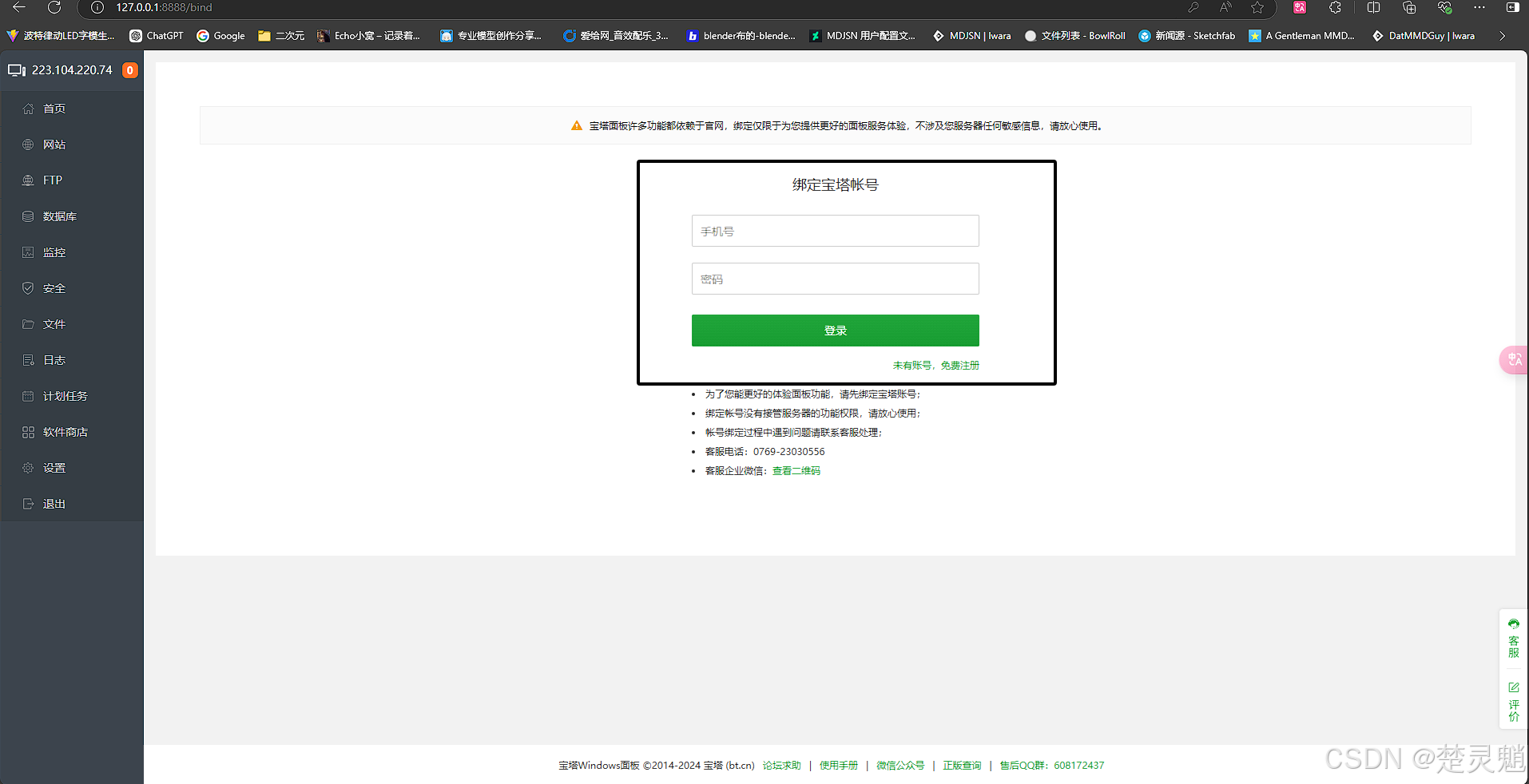Focus the 密码 password field
This screenshot has width=1529, height=784.
[835, 279]
